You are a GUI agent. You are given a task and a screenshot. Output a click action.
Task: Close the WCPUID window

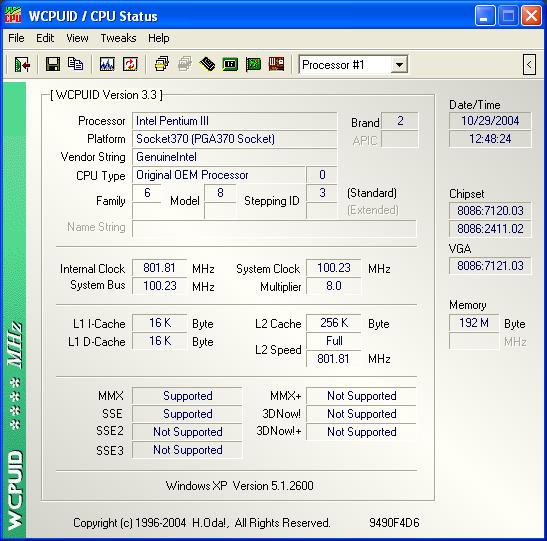(531, 16)
